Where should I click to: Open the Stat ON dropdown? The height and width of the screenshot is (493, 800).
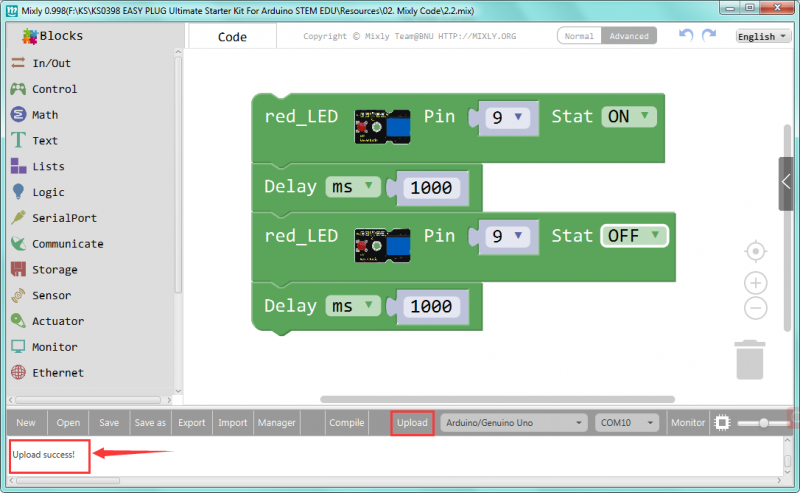pyautogui.click(x=629, y=117)
